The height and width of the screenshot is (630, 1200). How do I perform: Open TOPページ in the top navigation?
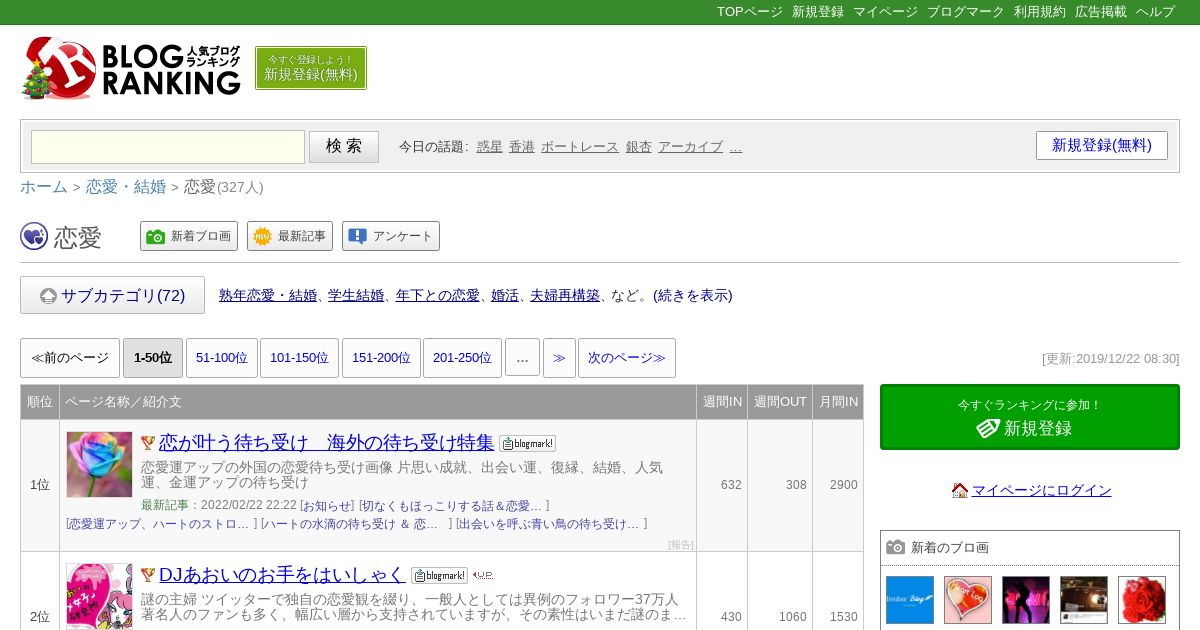click(x=750, y=12)
